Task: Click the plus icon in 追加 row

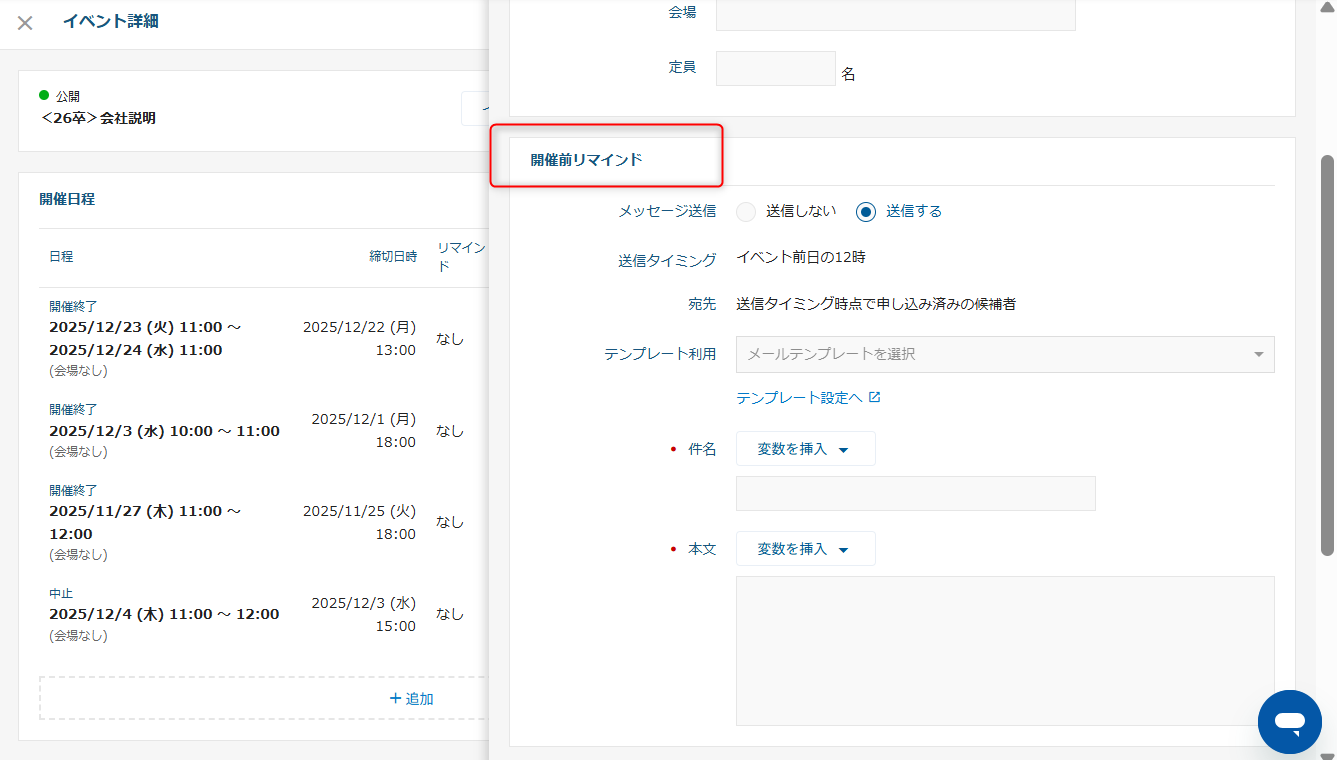Action: 395,698
